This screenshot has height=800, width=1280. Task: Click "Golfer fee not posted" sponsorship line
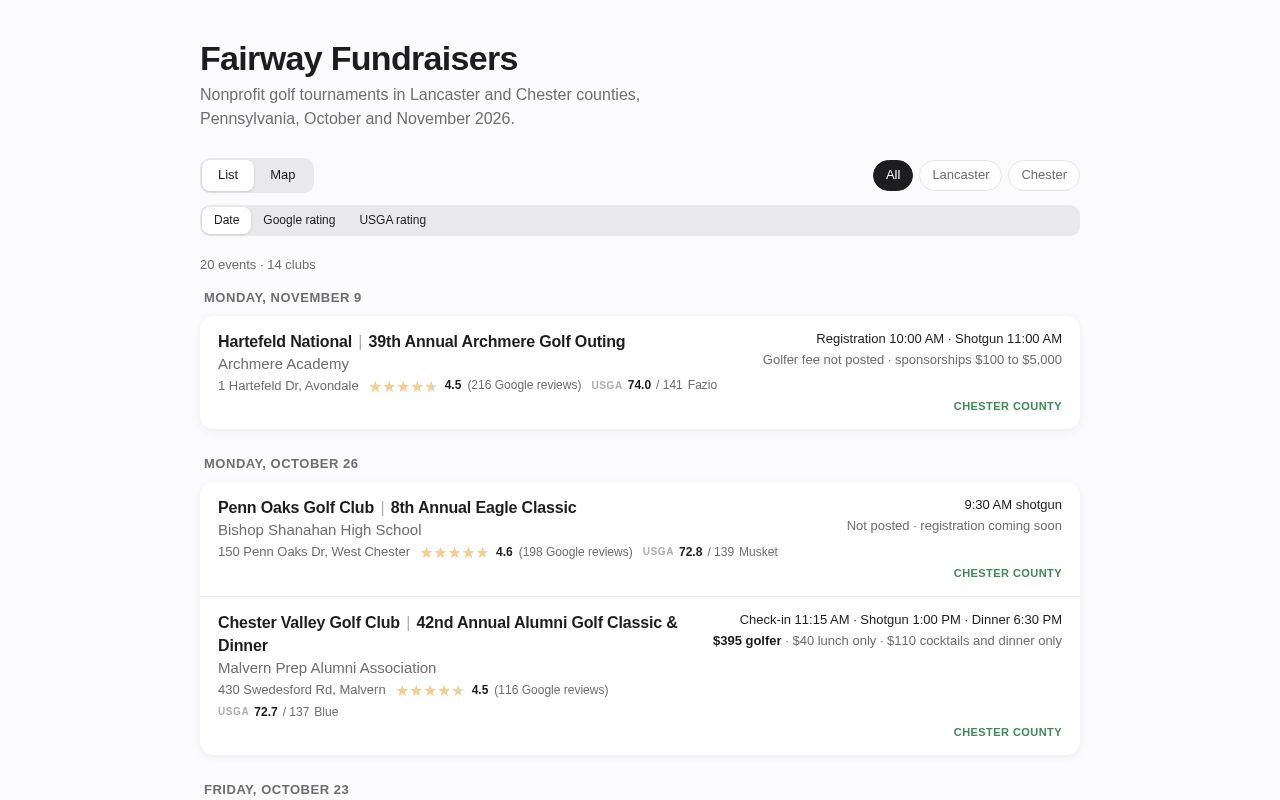pos(912,360)
